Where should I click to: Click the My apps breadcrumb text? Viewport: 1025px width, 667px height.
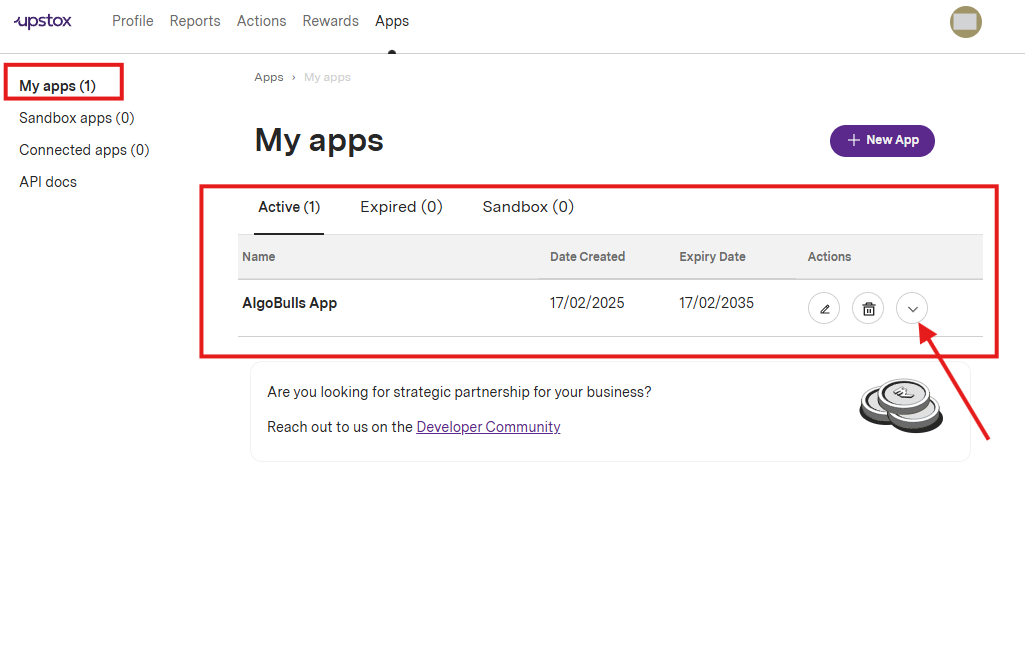328,77
